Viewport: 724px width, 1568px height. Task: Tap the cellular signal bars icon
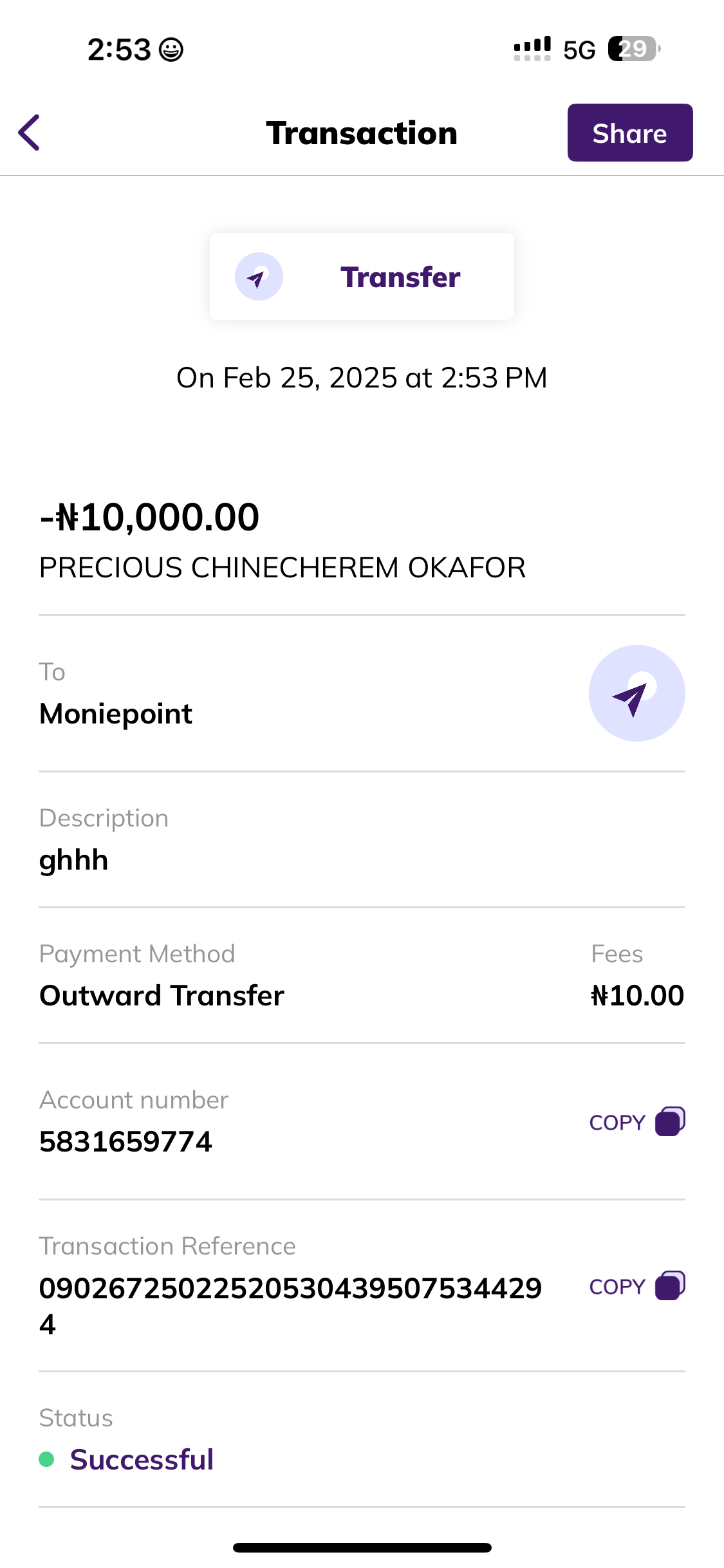532,49
